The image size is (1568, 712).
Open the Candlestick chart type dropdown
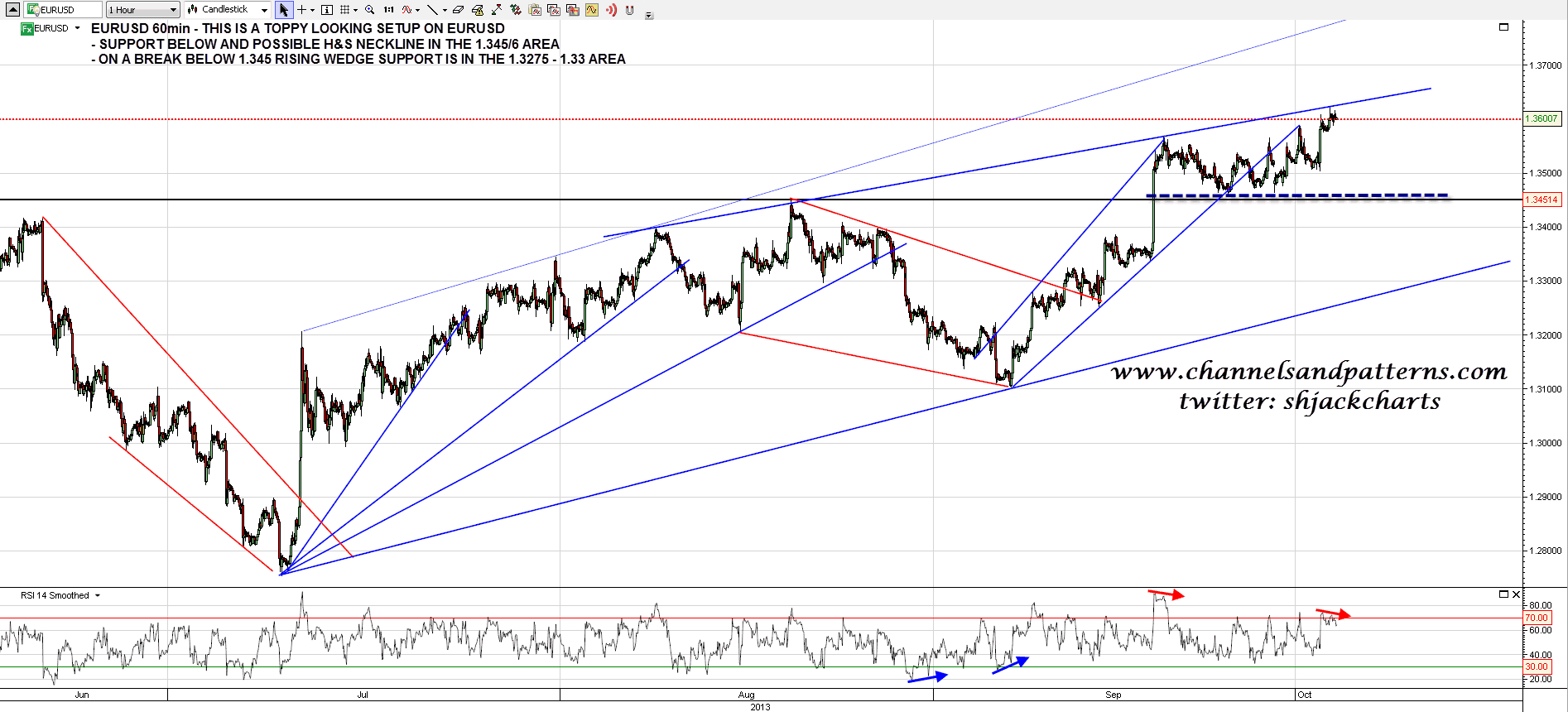(x=228, y=10)
